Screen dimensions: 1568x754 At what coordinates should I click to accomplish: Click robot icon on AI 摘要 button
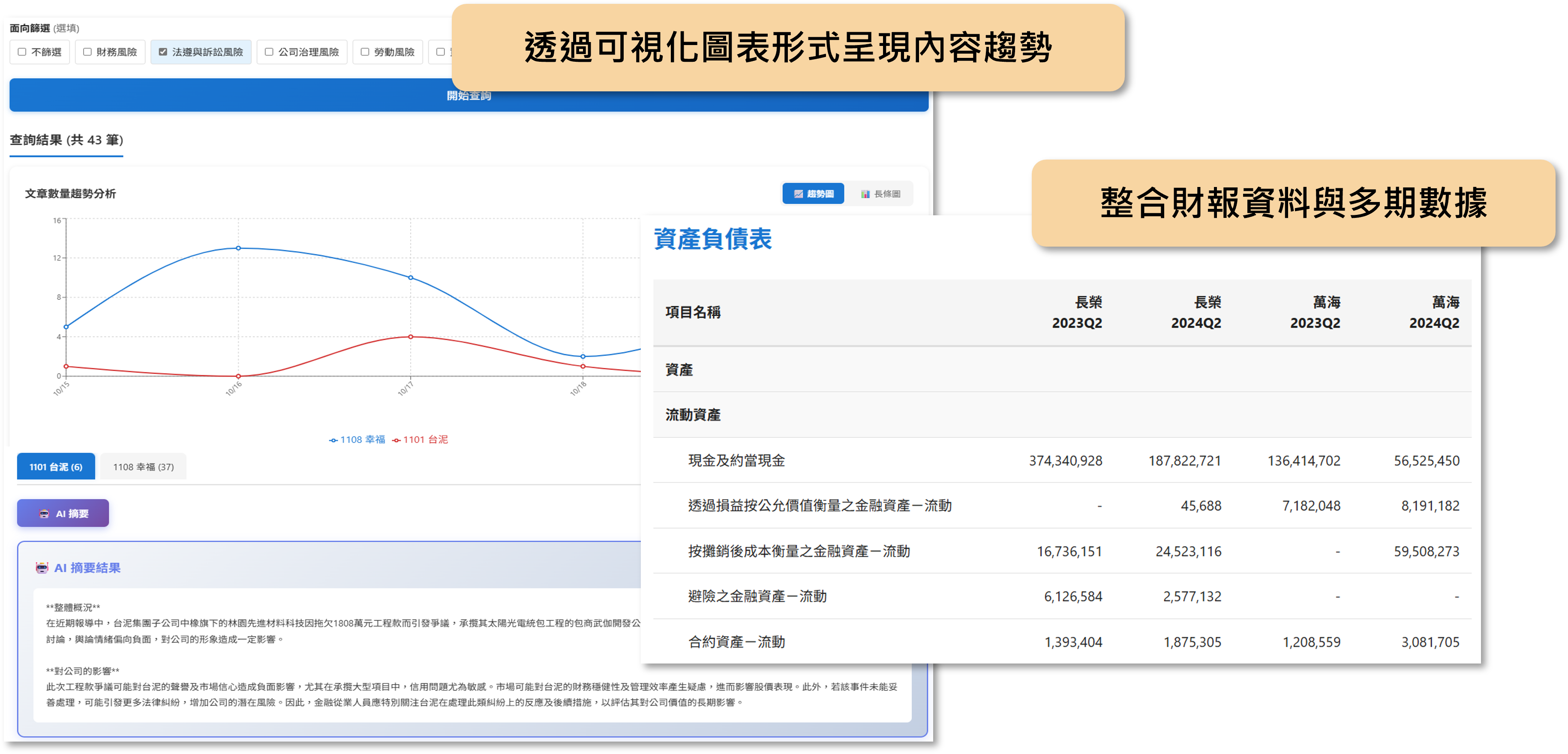tap(44, 513)
